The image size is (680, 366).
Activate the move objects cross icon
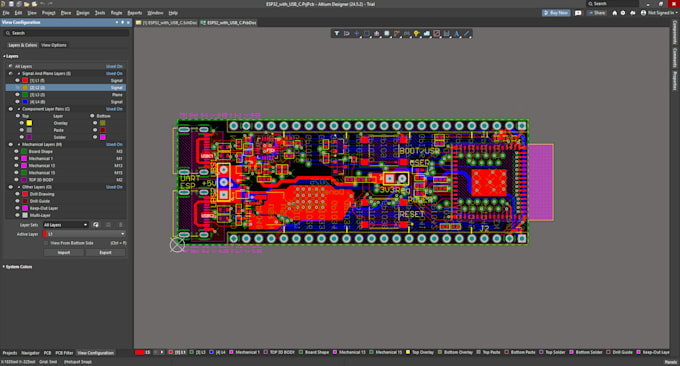point(356,33)
